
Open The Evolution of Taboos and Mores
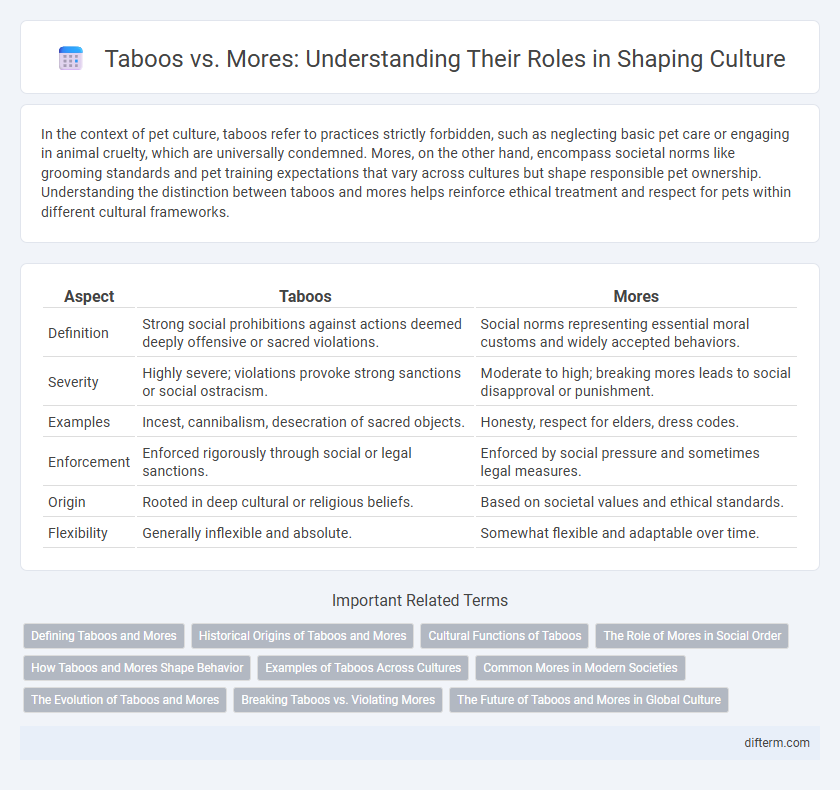pyautogui.click(x=125, y=700)
